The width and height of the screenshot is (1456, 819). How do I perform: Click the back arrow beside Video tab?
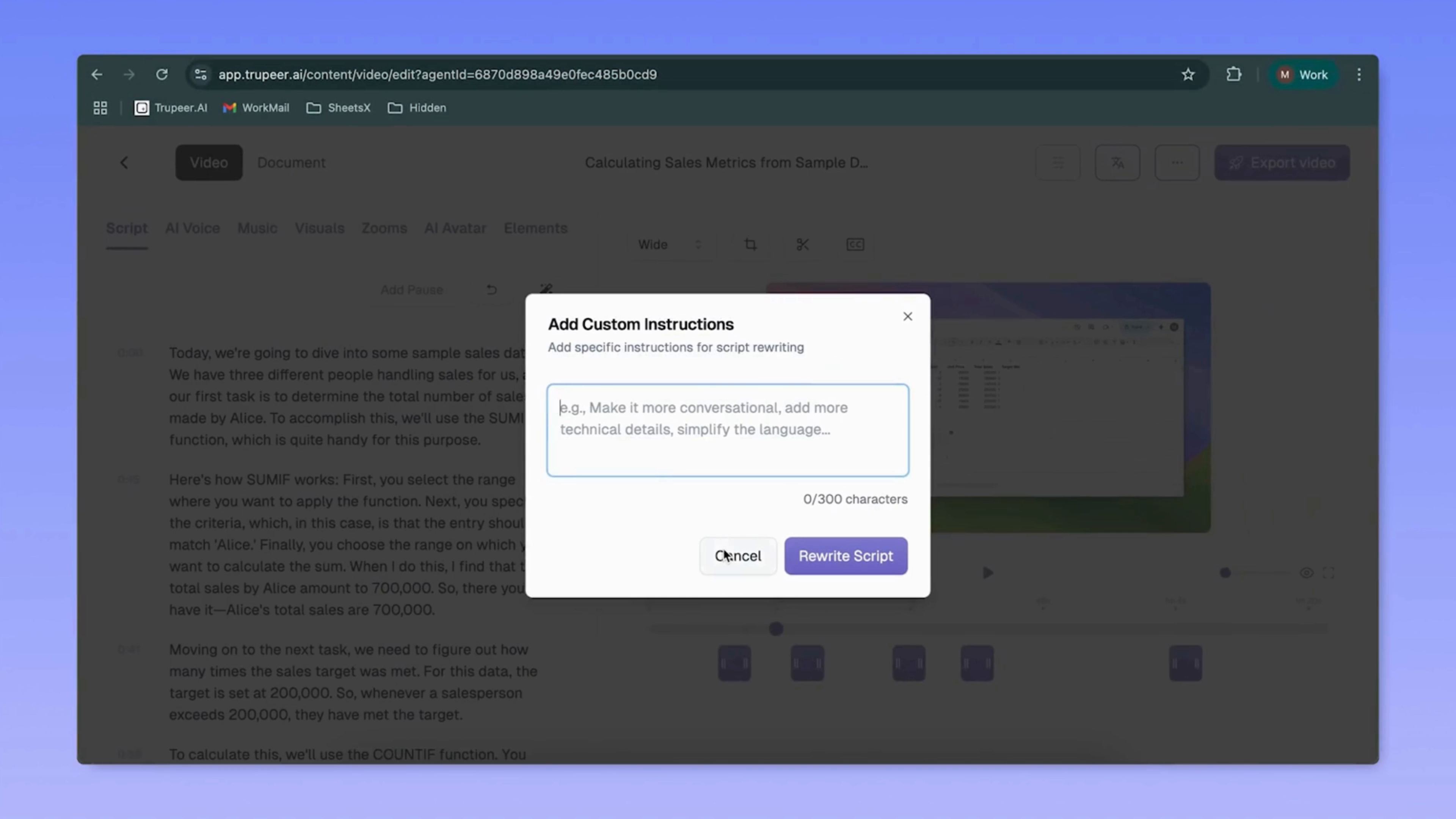(x=124, y=163)
